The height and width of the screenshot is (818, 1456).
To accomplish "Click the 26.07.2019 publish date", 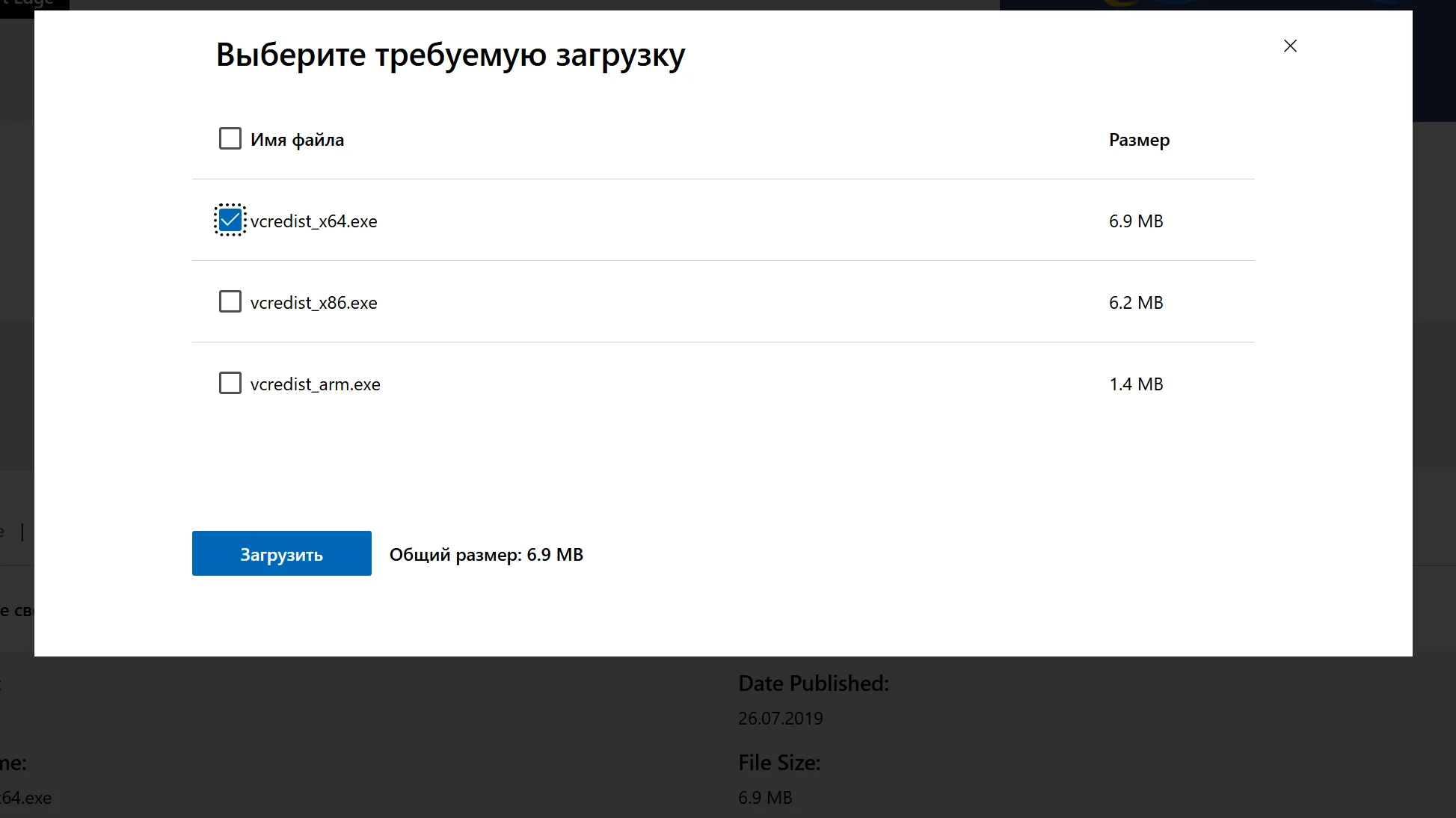I will [x=780, y=719].
